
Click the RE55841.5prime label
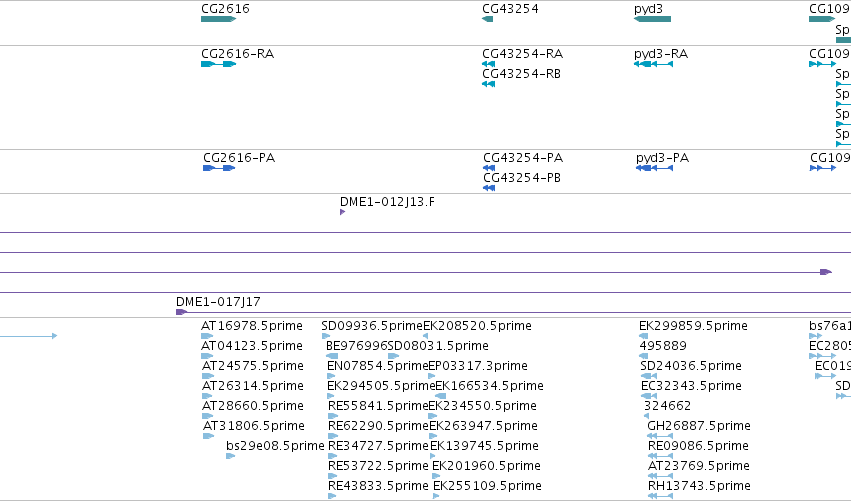[378, 406]
